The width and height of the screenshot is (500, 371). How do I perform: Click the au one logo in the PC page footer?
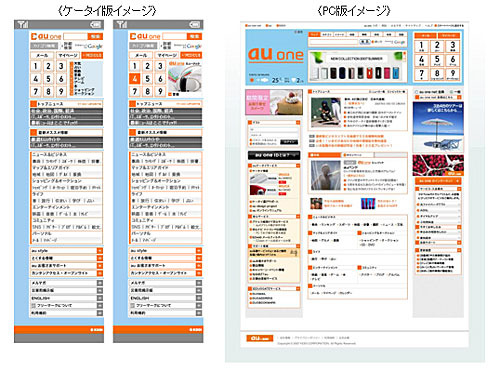(x=260, y=338)
